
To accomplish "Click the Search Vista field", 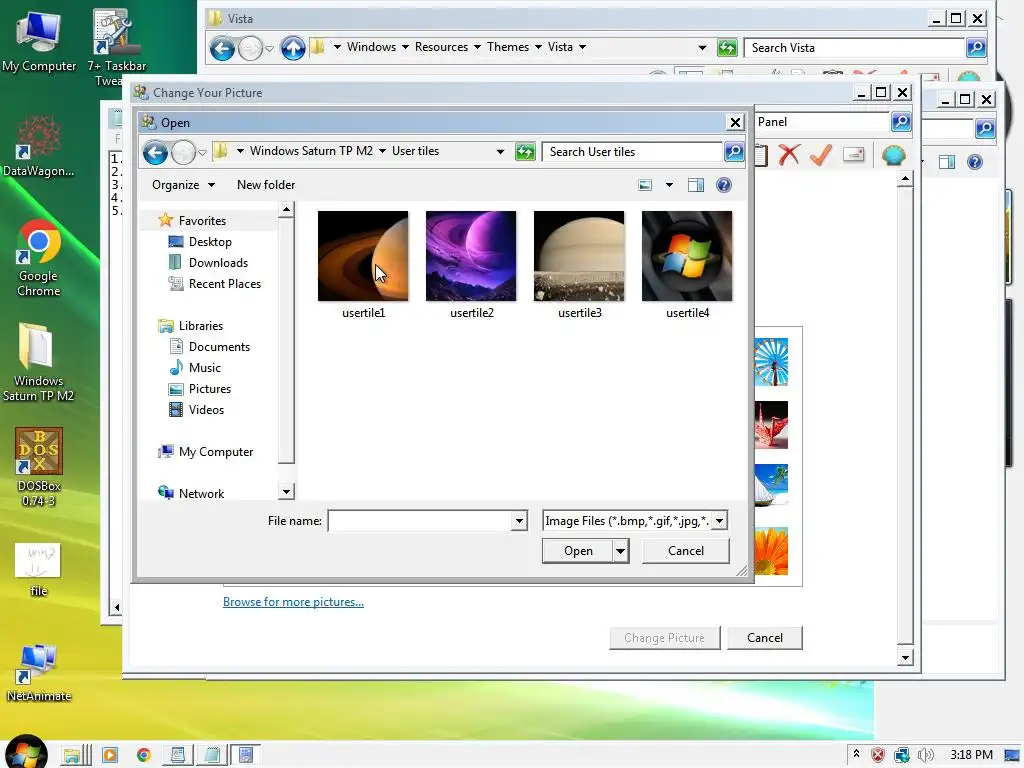I will pos(854,48).
